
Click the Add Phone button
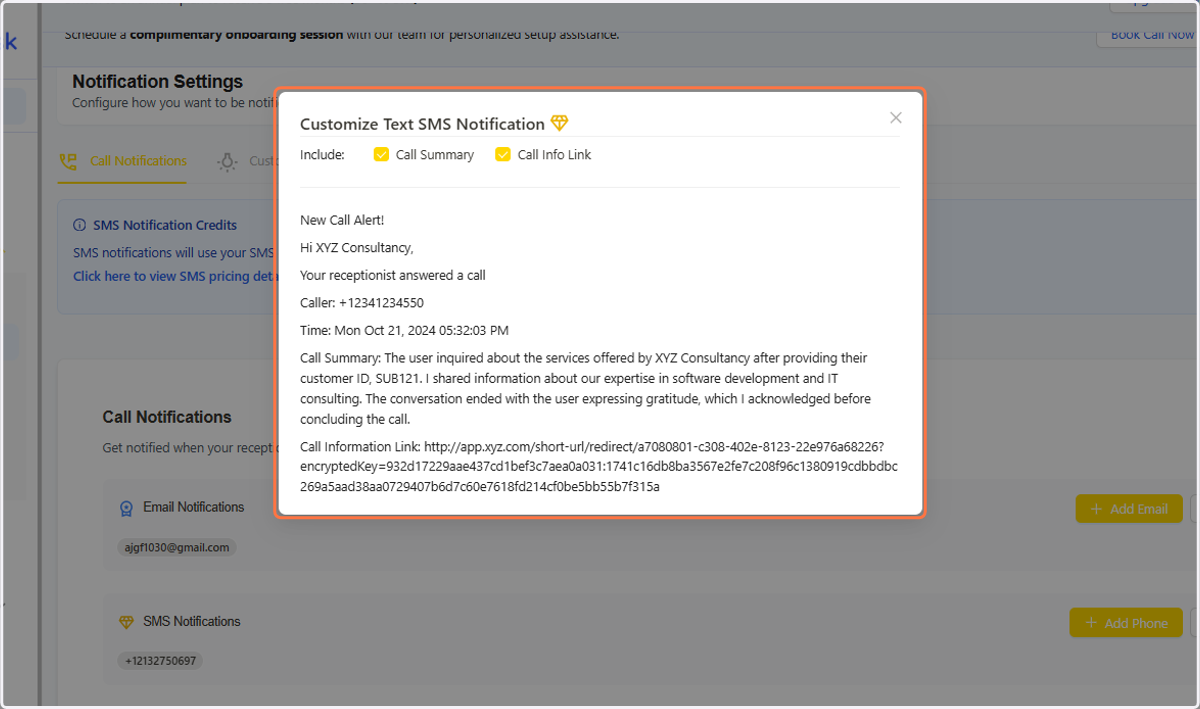[x=1126, y=623]
